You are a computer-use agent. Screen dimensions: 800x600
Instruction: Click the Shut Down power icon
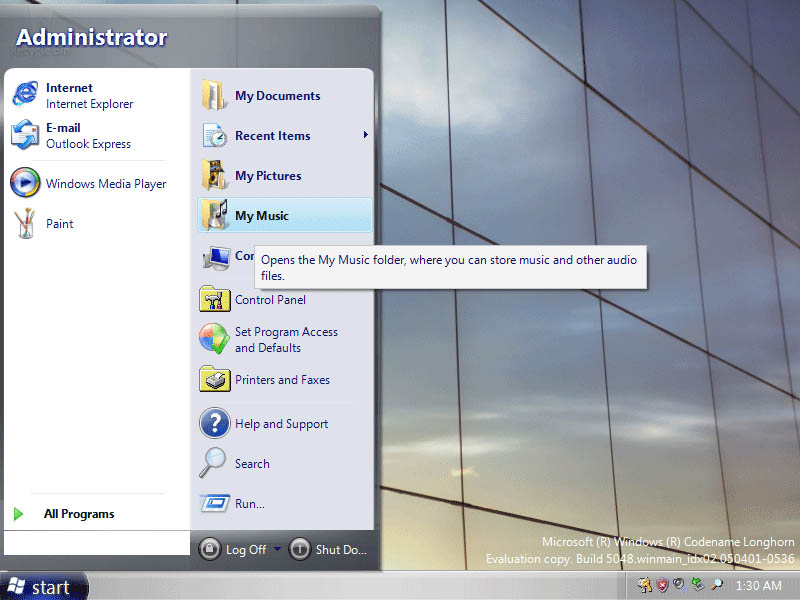tap(299, 549)
